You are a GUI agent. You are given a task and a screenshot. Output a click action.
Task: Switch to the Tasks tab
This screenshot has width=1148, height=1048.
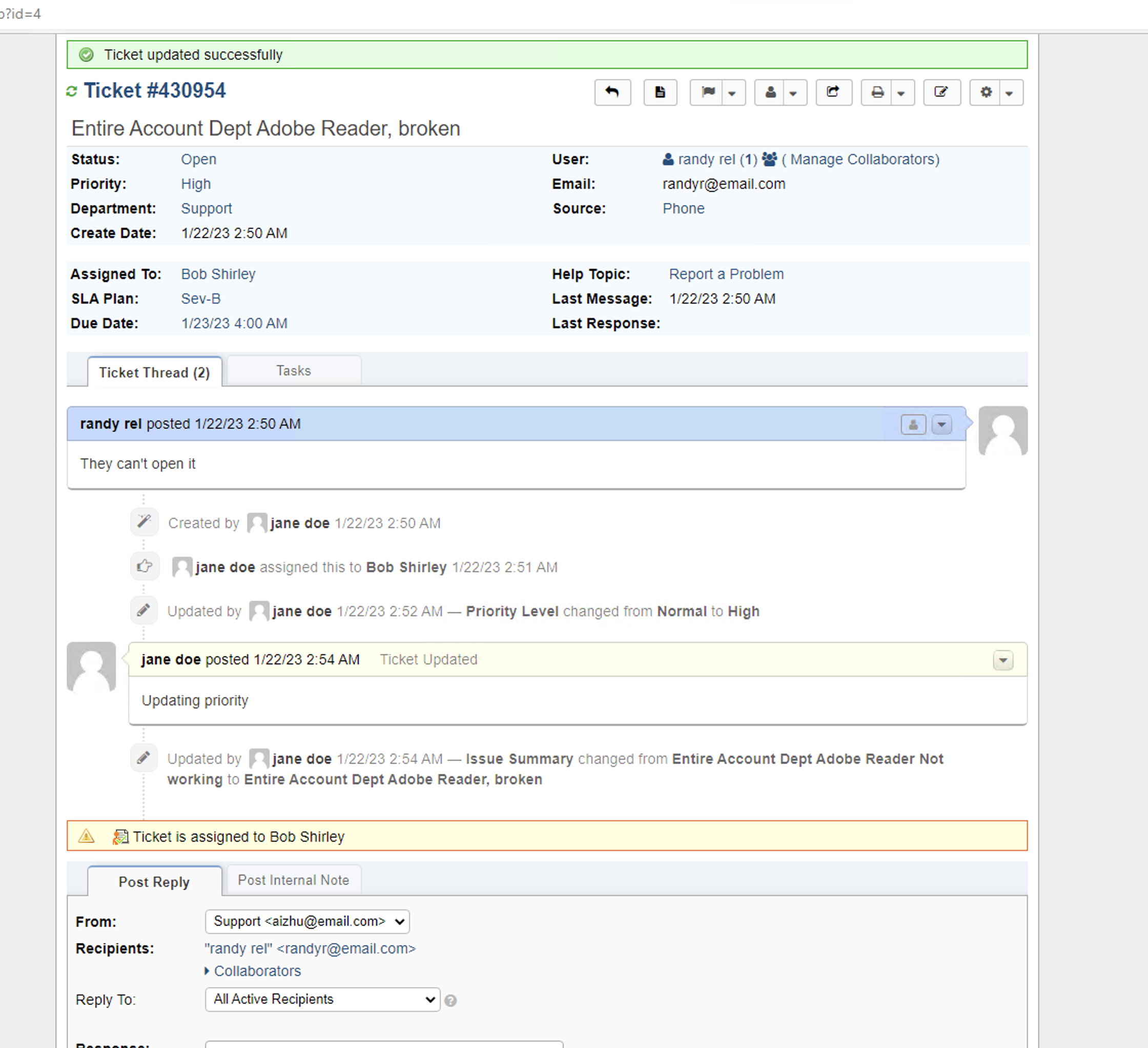pos(293,370)
